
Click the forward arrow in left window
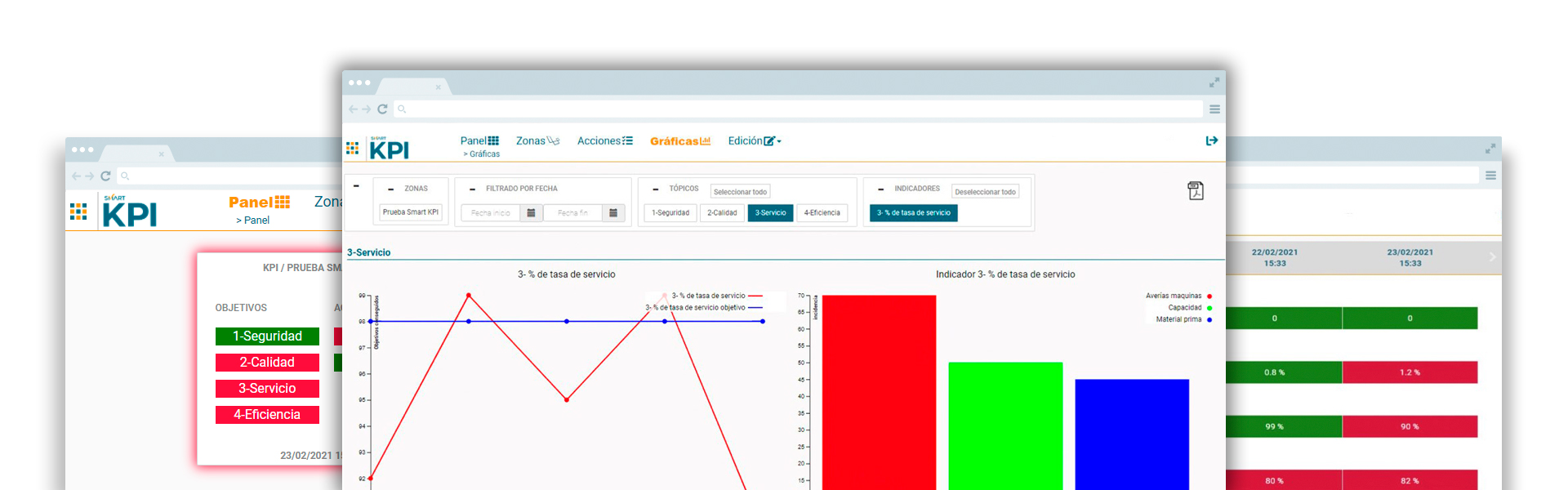click(x=89, y=176)
